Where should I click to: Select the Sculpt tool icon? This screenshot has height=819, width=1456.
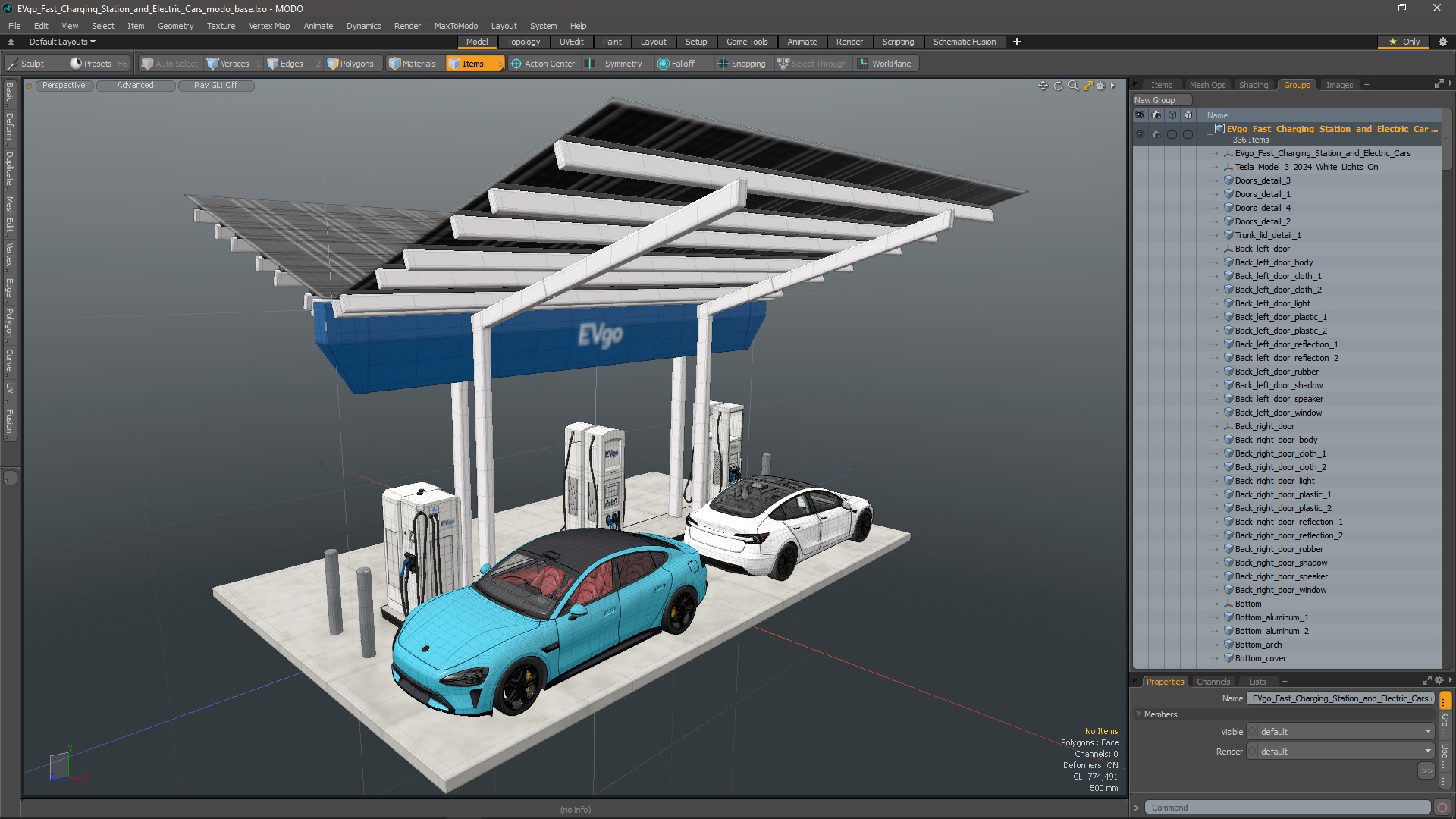pyautogui.click(x=13, y=64)
